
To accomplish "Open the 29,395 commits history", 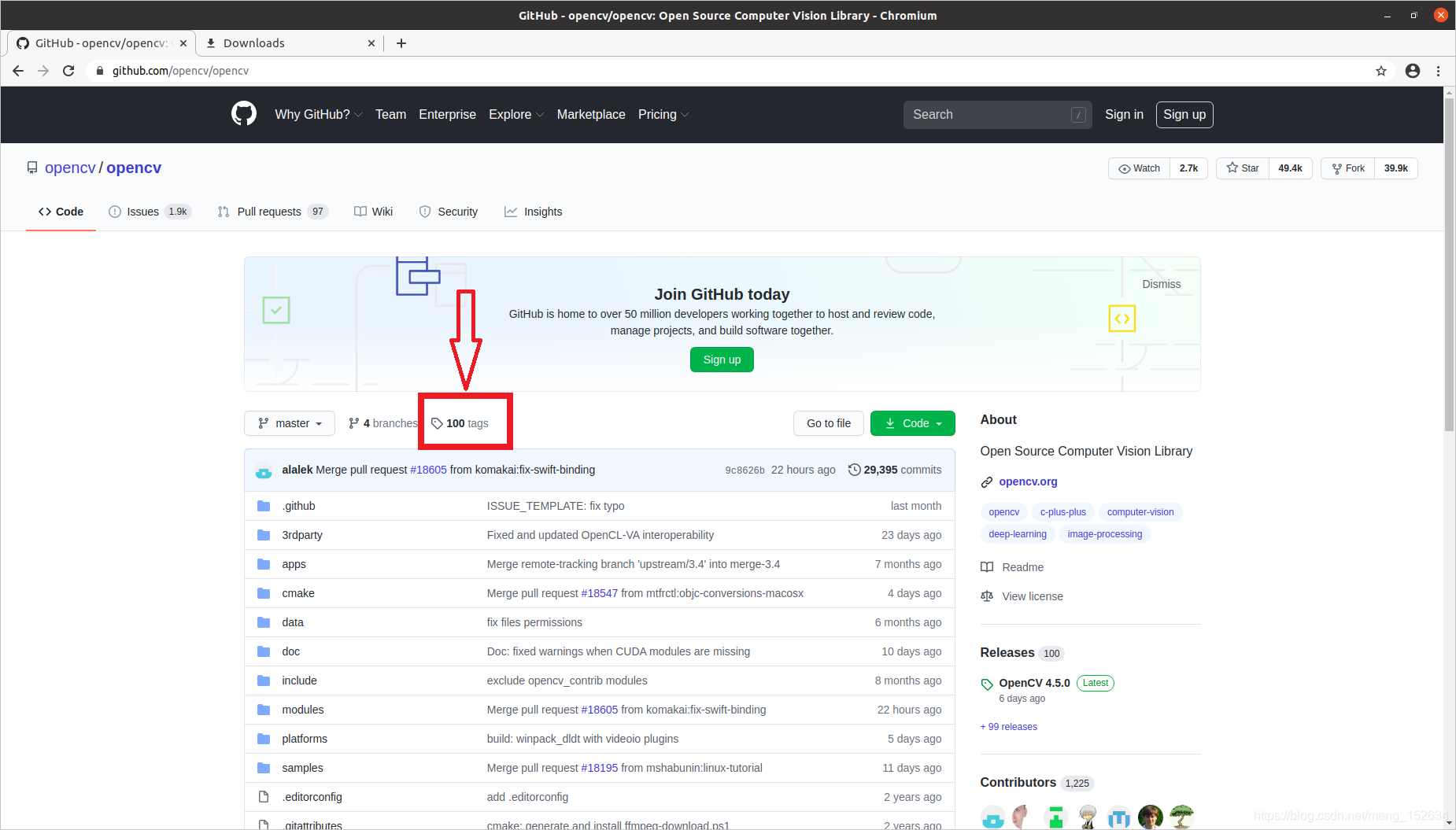I will click(895, 470).
